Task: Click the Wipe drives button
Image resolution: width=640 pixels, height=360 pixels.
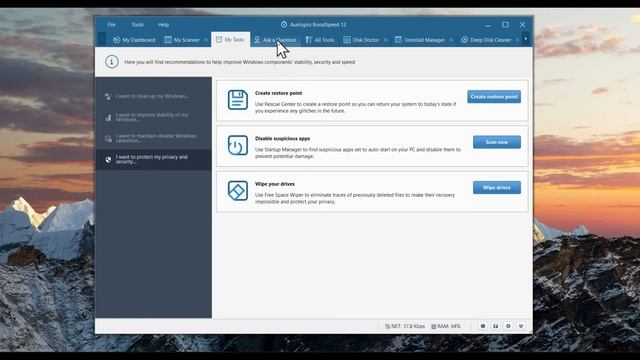Action: tap(497, 188)
